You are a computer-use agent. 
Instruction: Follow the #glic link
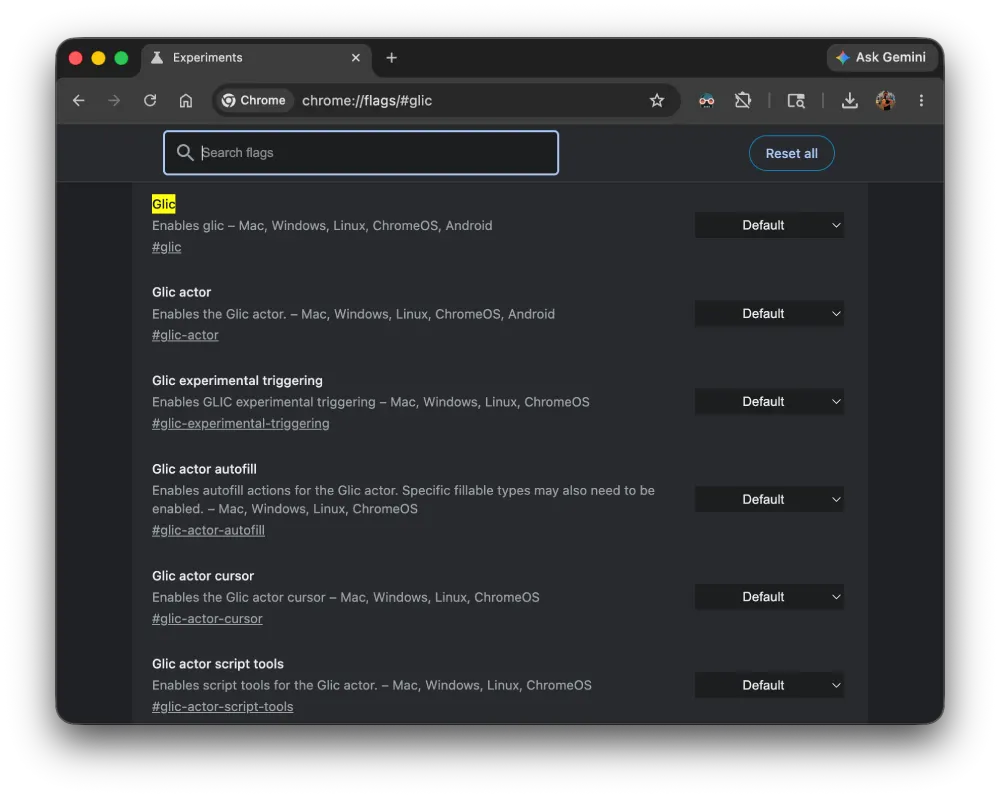point(166,247)
